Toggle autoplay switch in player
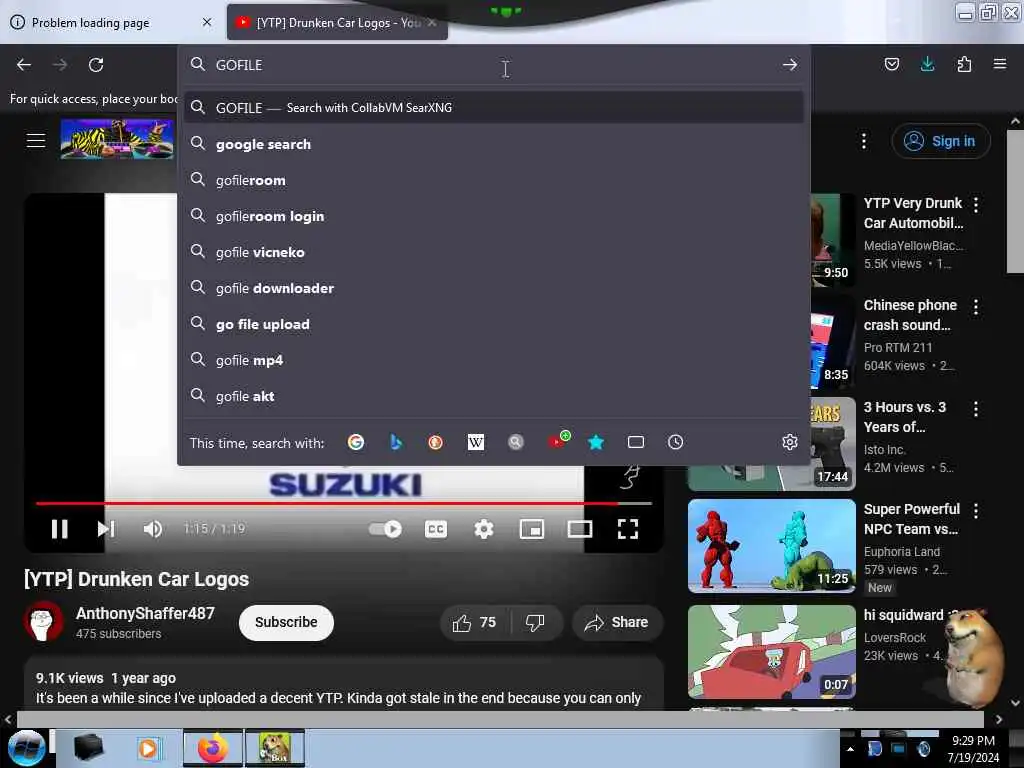This screenshot has height=768, width=1024. tap(385, 528)
